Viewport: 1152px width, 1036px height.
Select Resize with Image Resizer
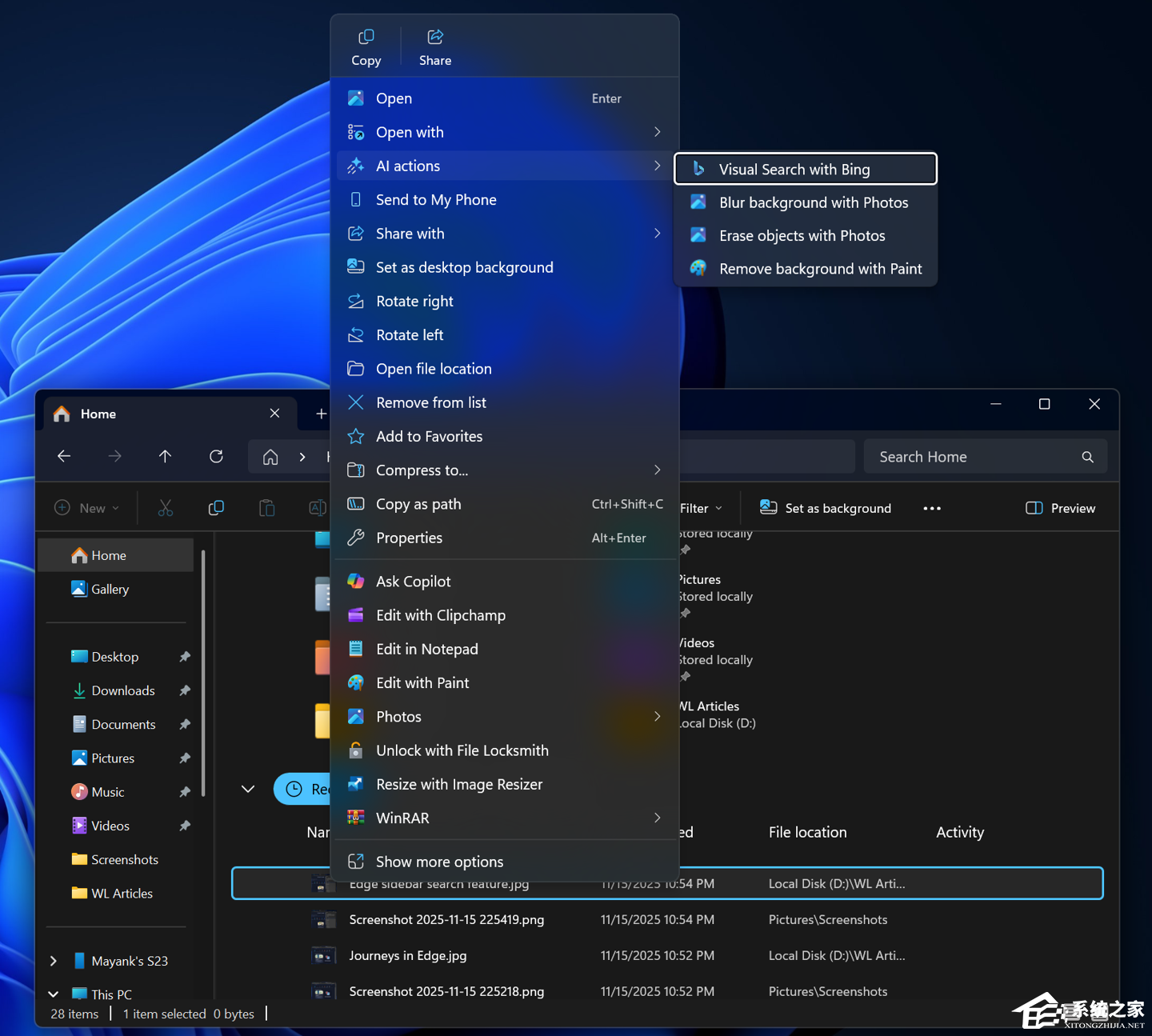[x=505, y=785]
